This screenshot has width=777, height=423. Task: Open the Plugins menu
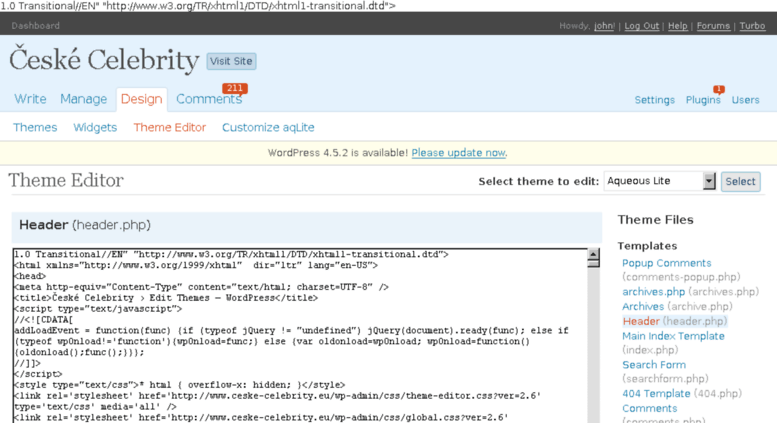click(703, 100)
